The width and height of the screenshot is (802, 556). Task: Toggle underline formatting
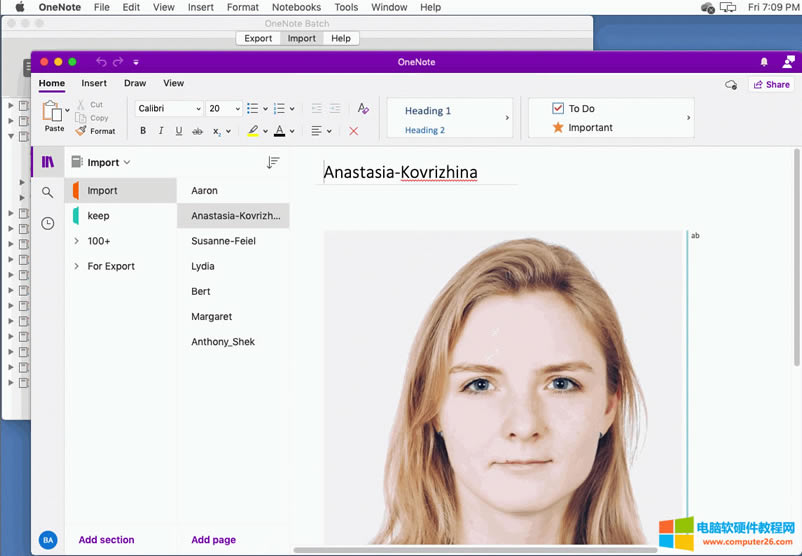click(x=179, y=131)
